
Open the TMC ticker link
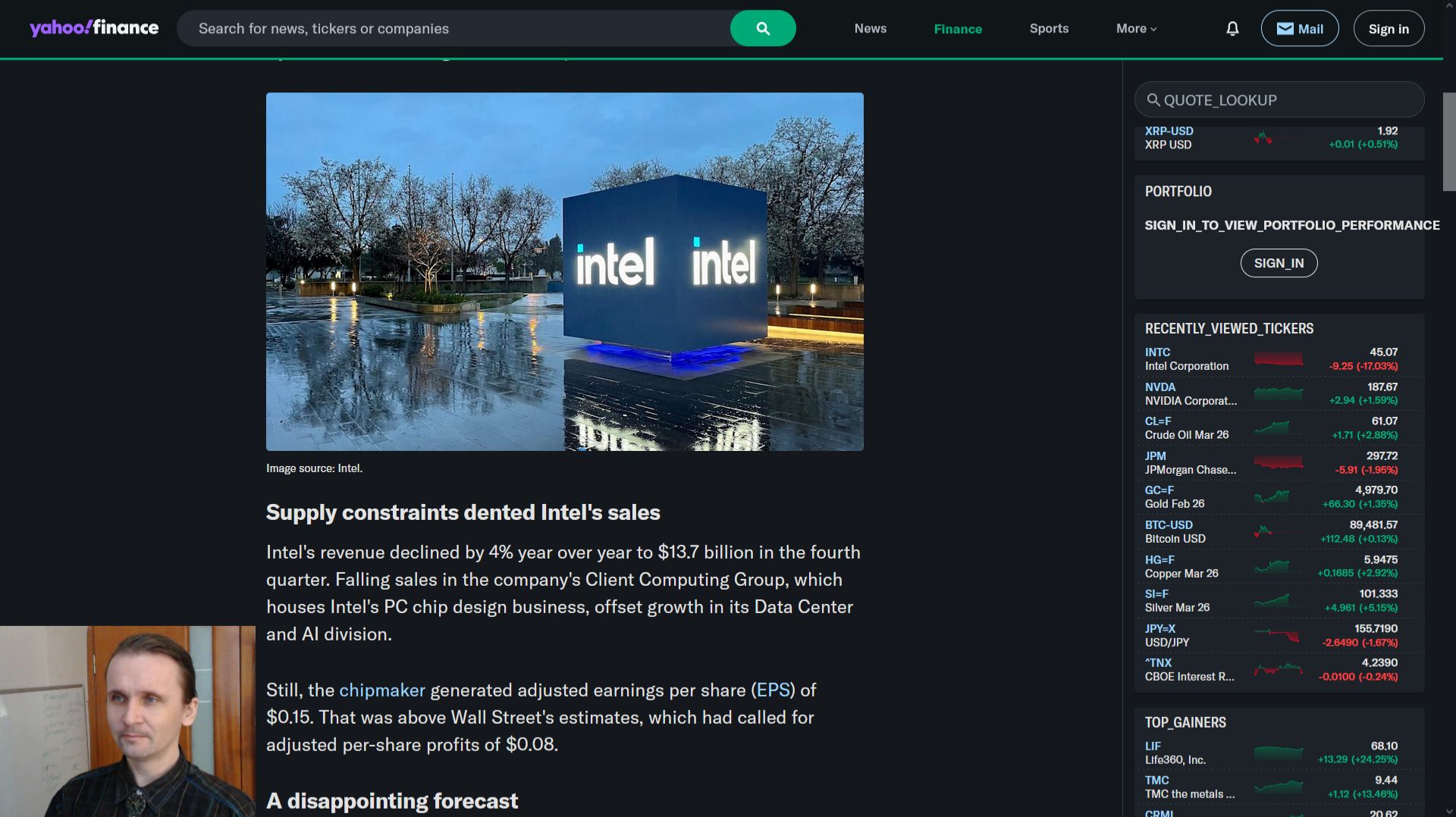(x=1156, y=781)
